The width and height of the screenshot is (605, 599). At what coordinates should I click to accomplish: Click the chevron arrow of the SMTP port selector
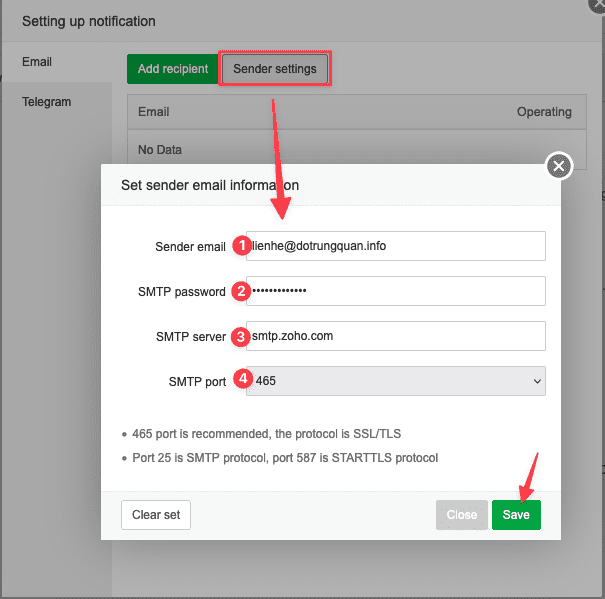pos(537,381)
